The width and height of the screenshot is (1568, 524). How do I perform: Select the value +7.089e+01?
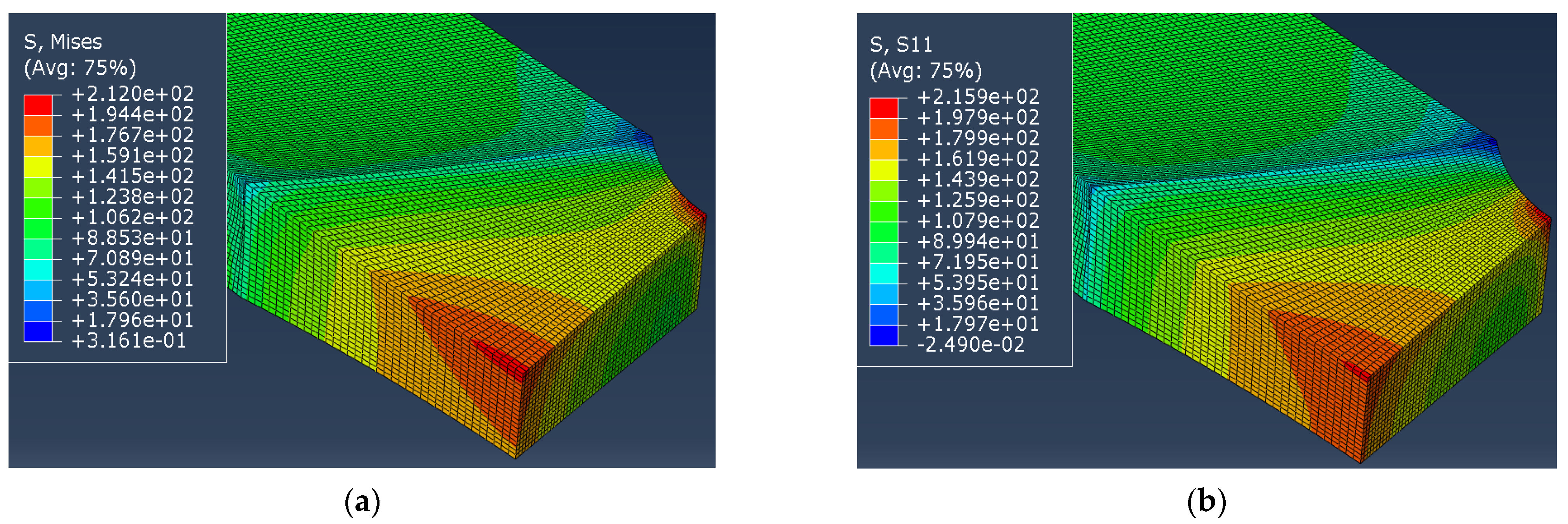point(133,258)
